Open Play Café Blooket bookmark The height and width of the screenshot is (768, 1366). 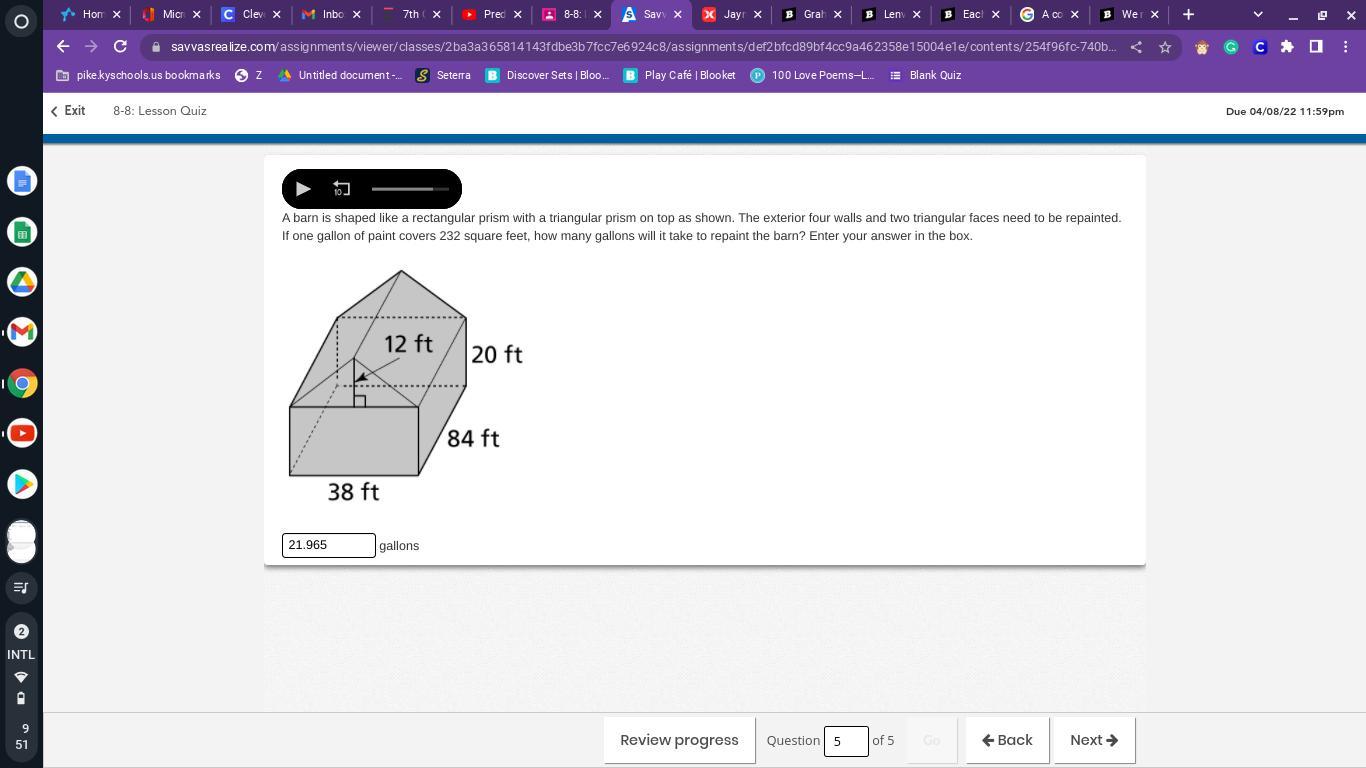coord(679,75)
